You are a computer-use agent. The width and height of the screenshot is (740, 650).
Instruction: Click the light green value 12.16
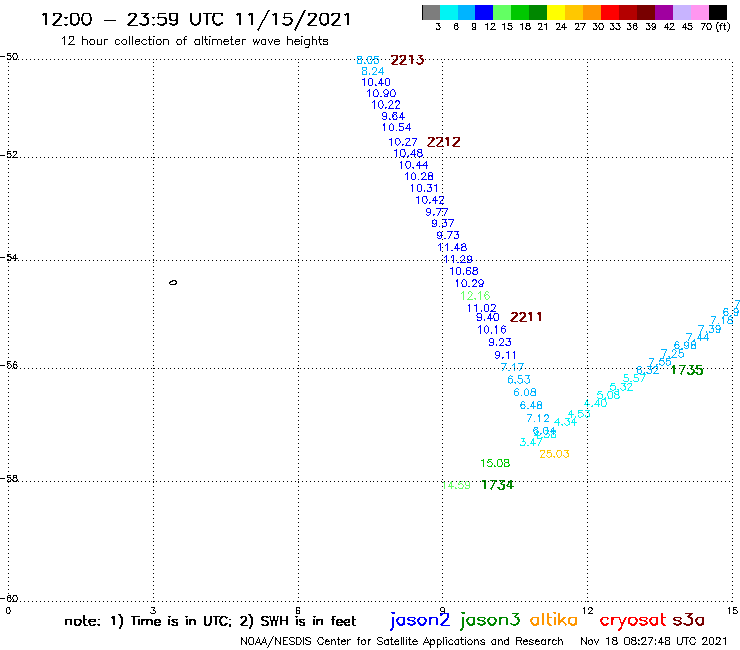475,296
